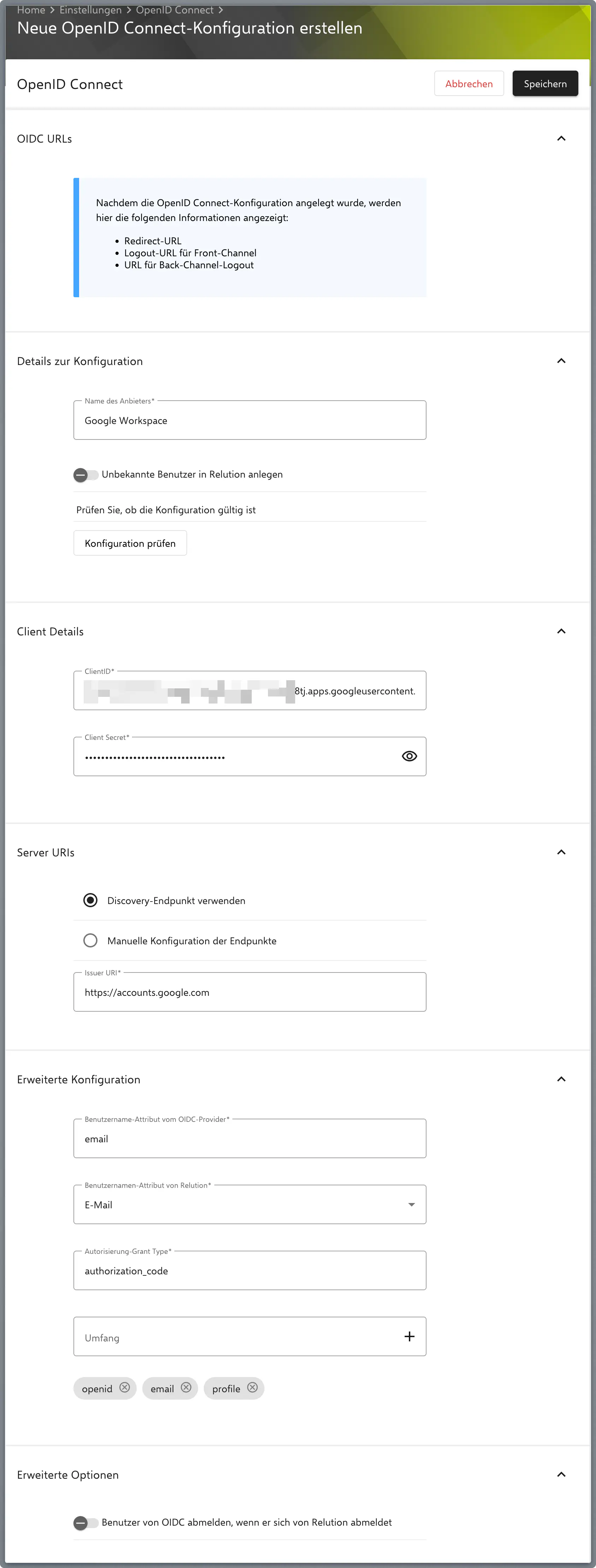This screenshot has width=596, height=1568.
Task: Collapse the Erweiterte Konfiguration section
Action: (561, 1079)
